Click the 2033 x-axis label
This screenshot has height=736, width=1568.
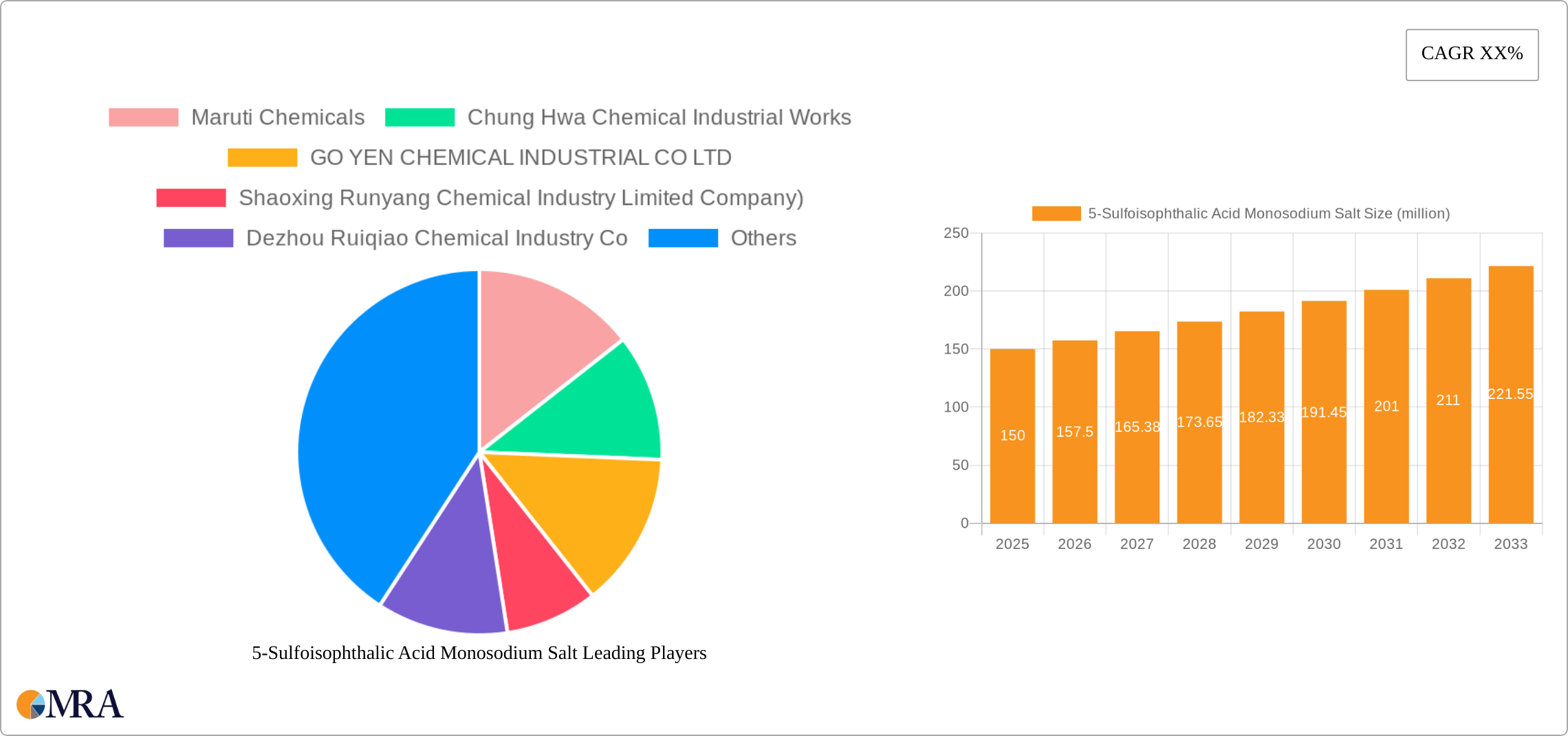pyautogui.click(x=1511, y=544)
